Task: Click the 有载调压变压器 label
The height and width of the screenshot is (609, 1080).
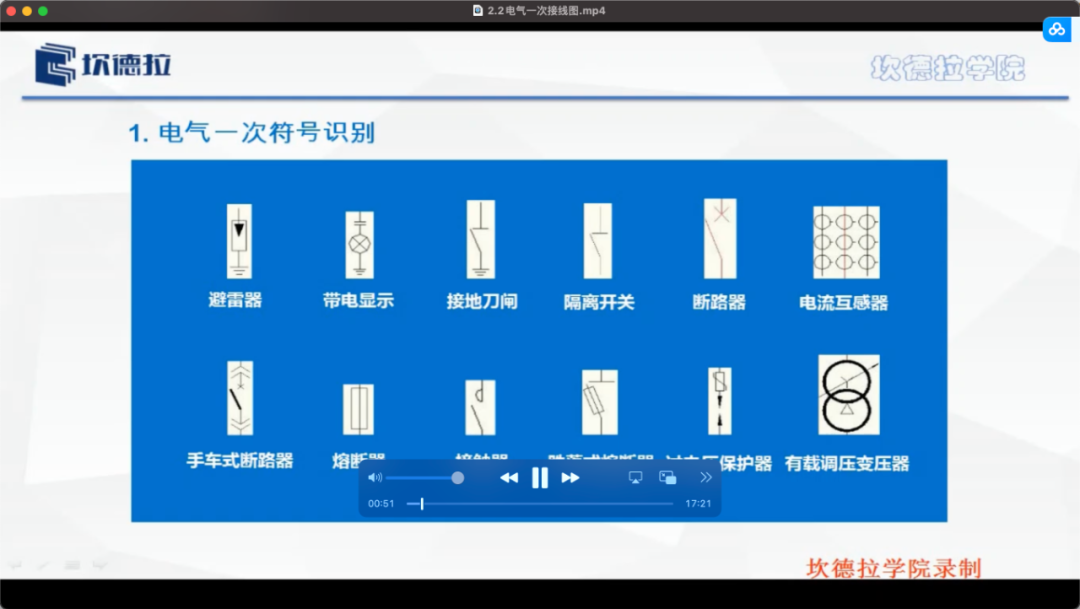Action: tap(847, 463)
